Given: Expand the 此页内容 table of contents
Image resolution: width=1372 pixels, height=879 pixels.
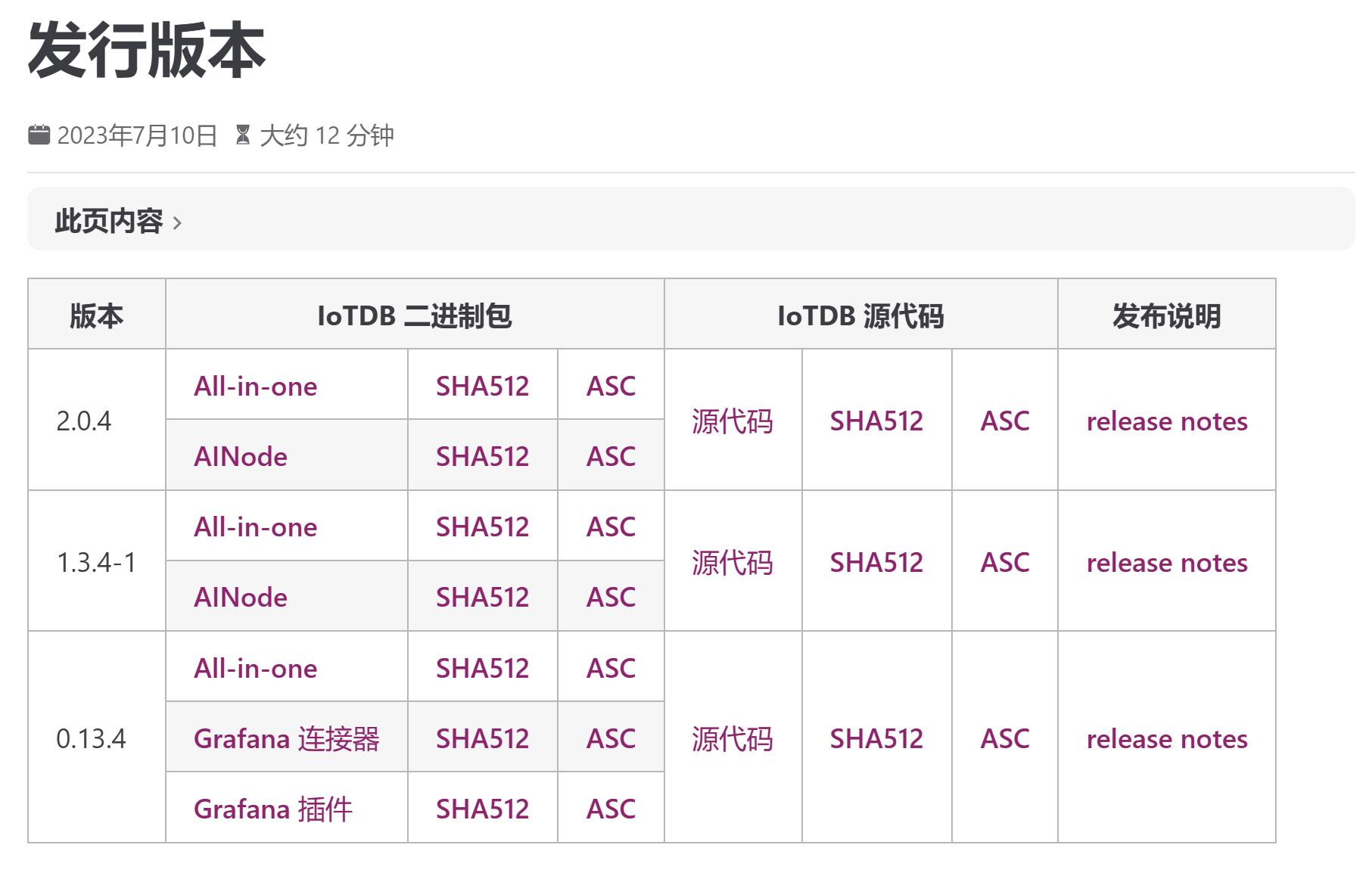Looking at the screenshot, I should click(x=118, y=221).
